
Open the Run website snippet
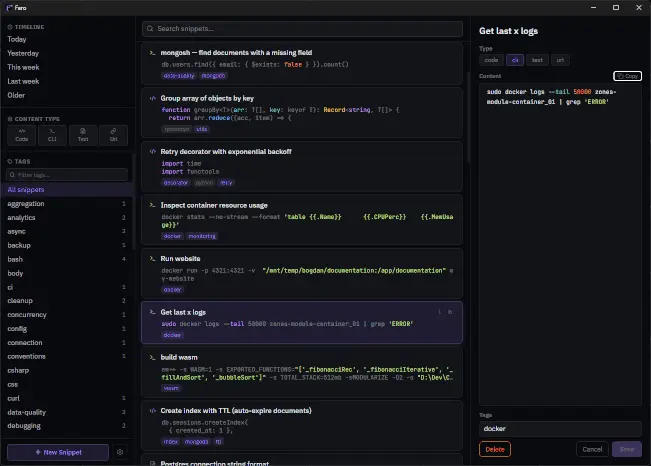pos(302,274)
